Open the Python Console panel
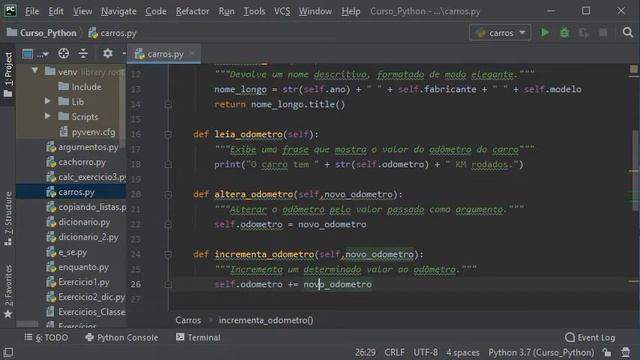Image resolution: width=640 pixels, height=360 pixels. click(122, 338)
